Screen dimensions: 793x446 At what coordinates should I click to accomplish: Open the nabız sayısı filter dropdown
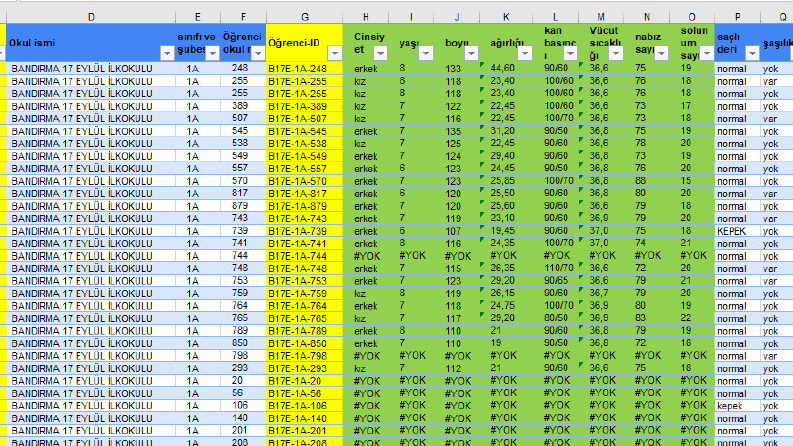tap(662, 53)
